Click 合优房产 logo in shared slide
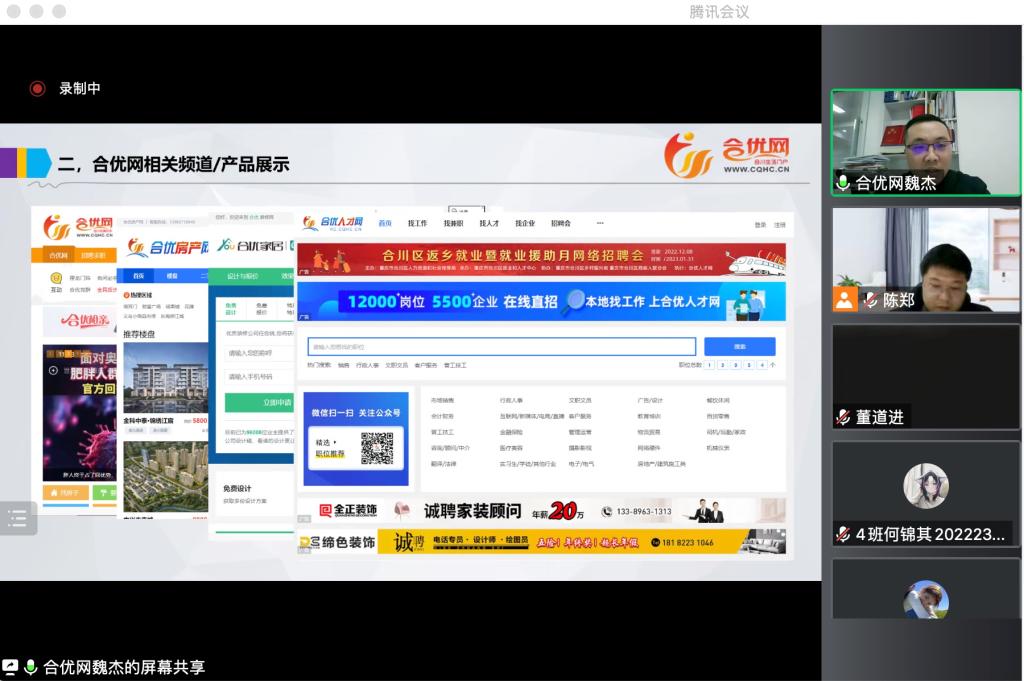Screen dimensions: 1024x681 click(168, 247)
